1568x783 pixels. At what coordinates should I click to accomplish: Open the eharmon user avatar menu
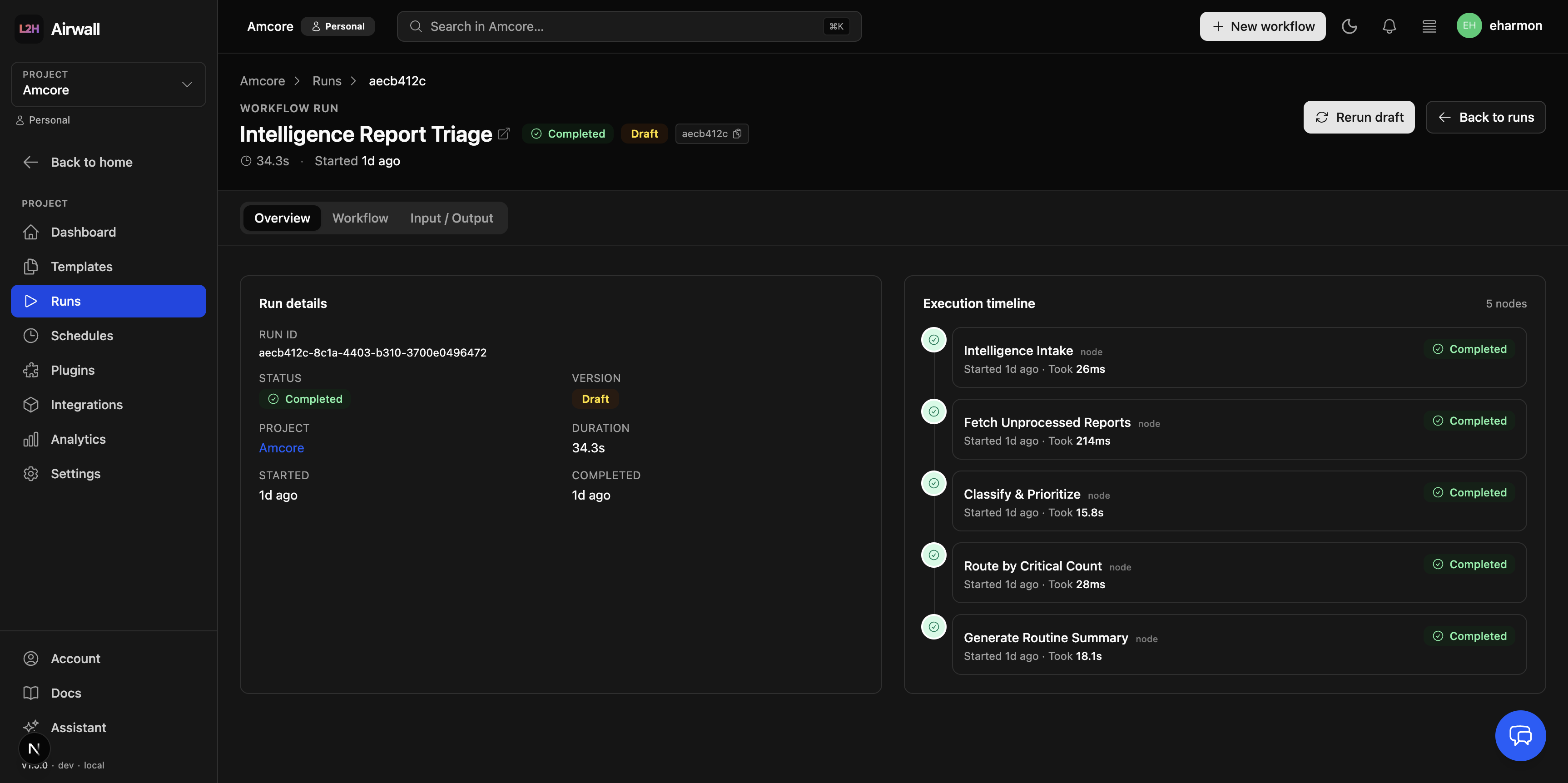1499,25
